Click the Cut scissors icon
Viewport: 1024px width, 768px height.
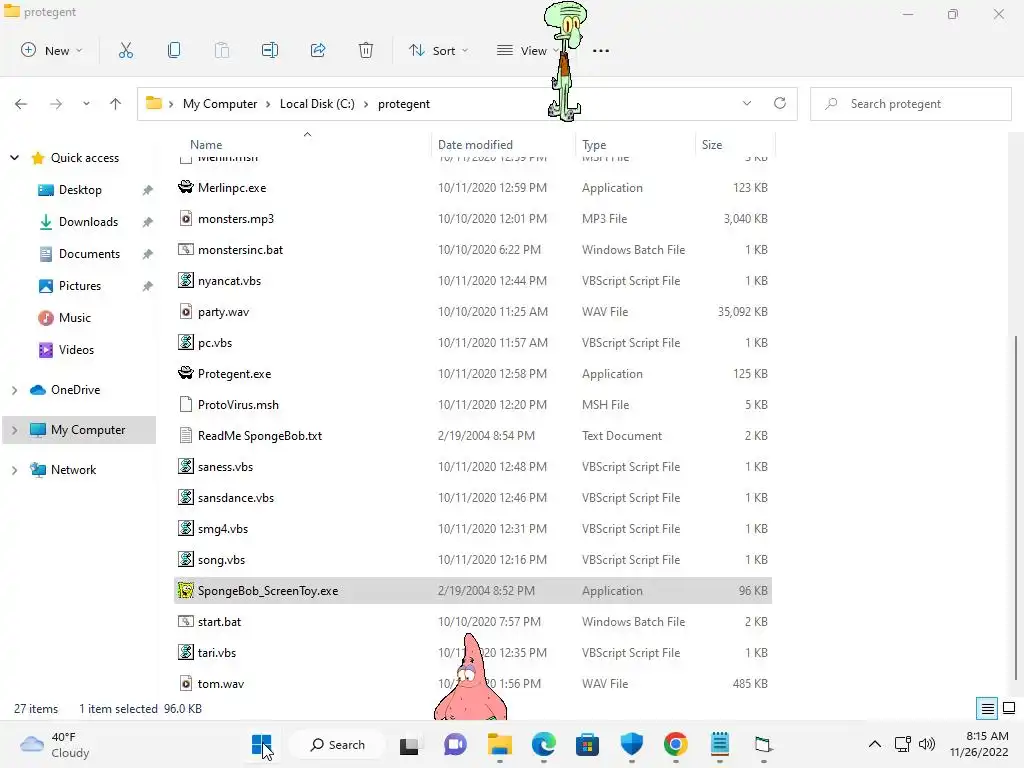pyautogui.click(x=126, y=50)
